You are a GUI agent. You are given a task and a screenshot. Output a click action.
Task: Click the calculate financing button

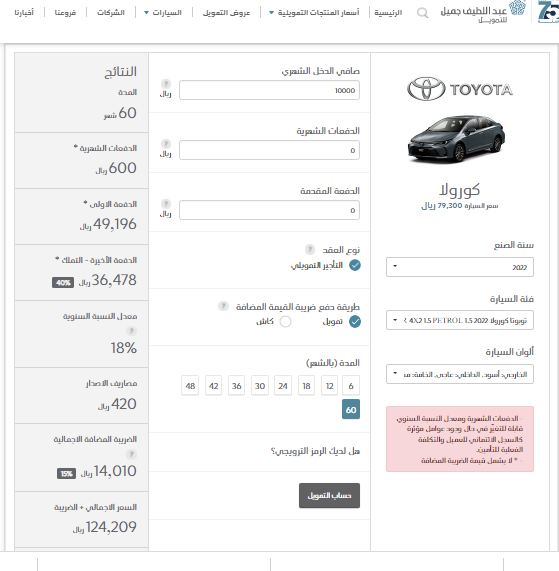pos(329,495)
